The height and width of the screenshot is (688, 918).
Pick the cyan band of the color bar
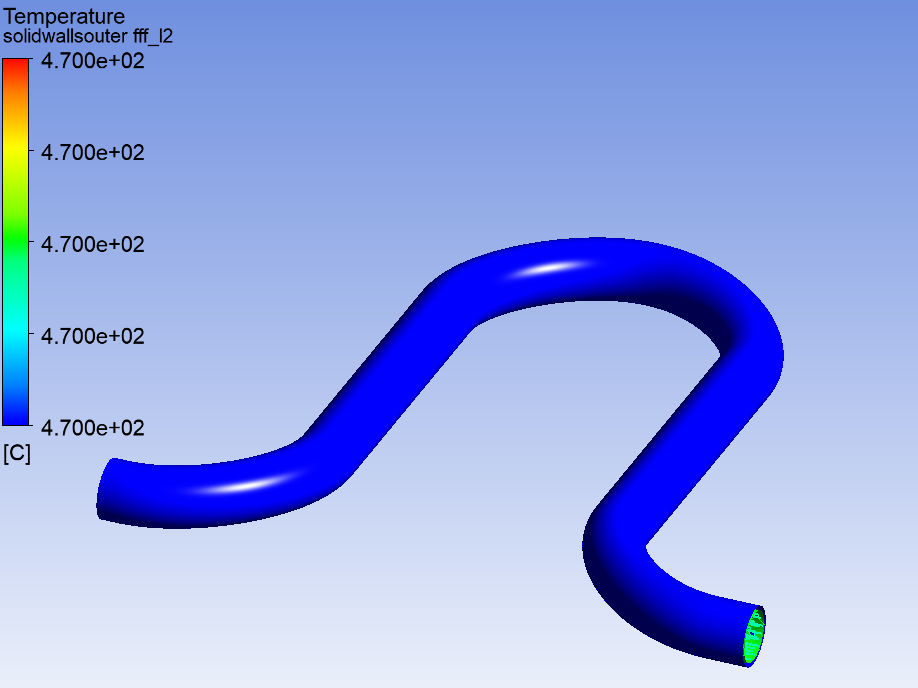(16, 335)
